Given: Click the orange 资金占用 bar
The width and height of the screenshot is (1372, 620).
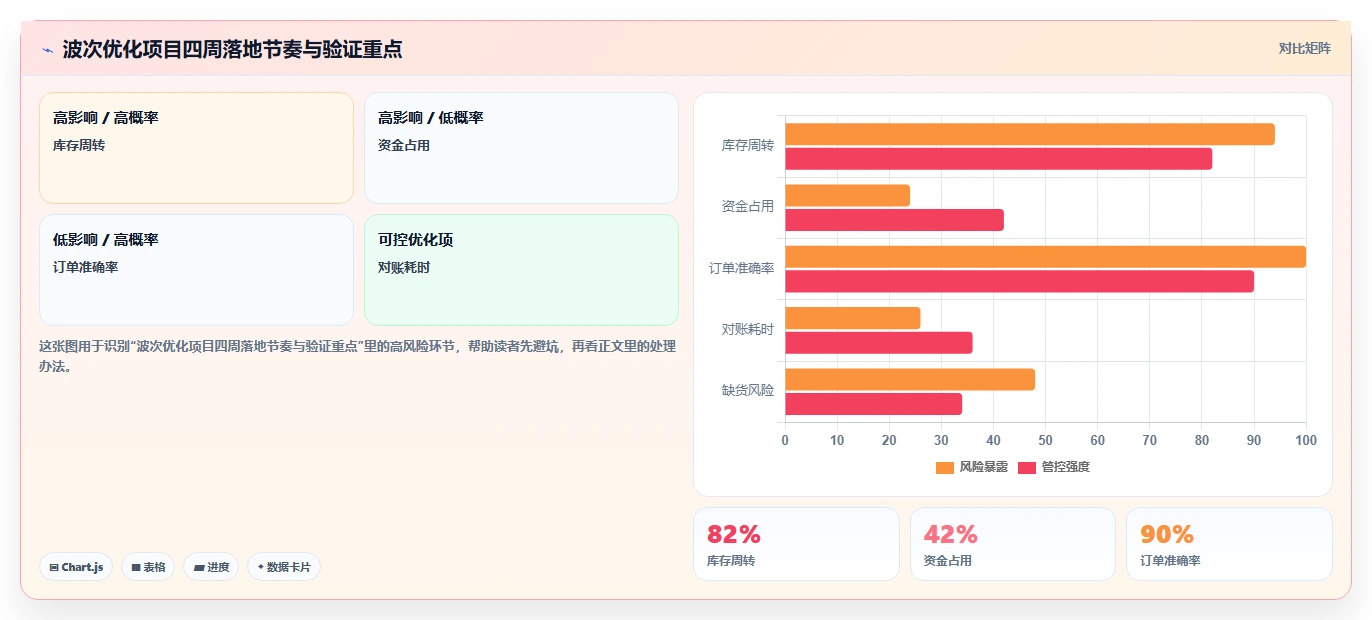Looking at the screenshot, I should pyautogui.click(x=847, y=195).
